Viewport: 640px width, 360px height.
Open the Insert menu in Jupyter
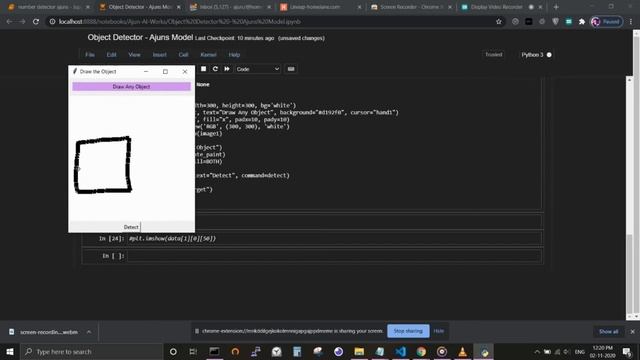pos(160,55)
